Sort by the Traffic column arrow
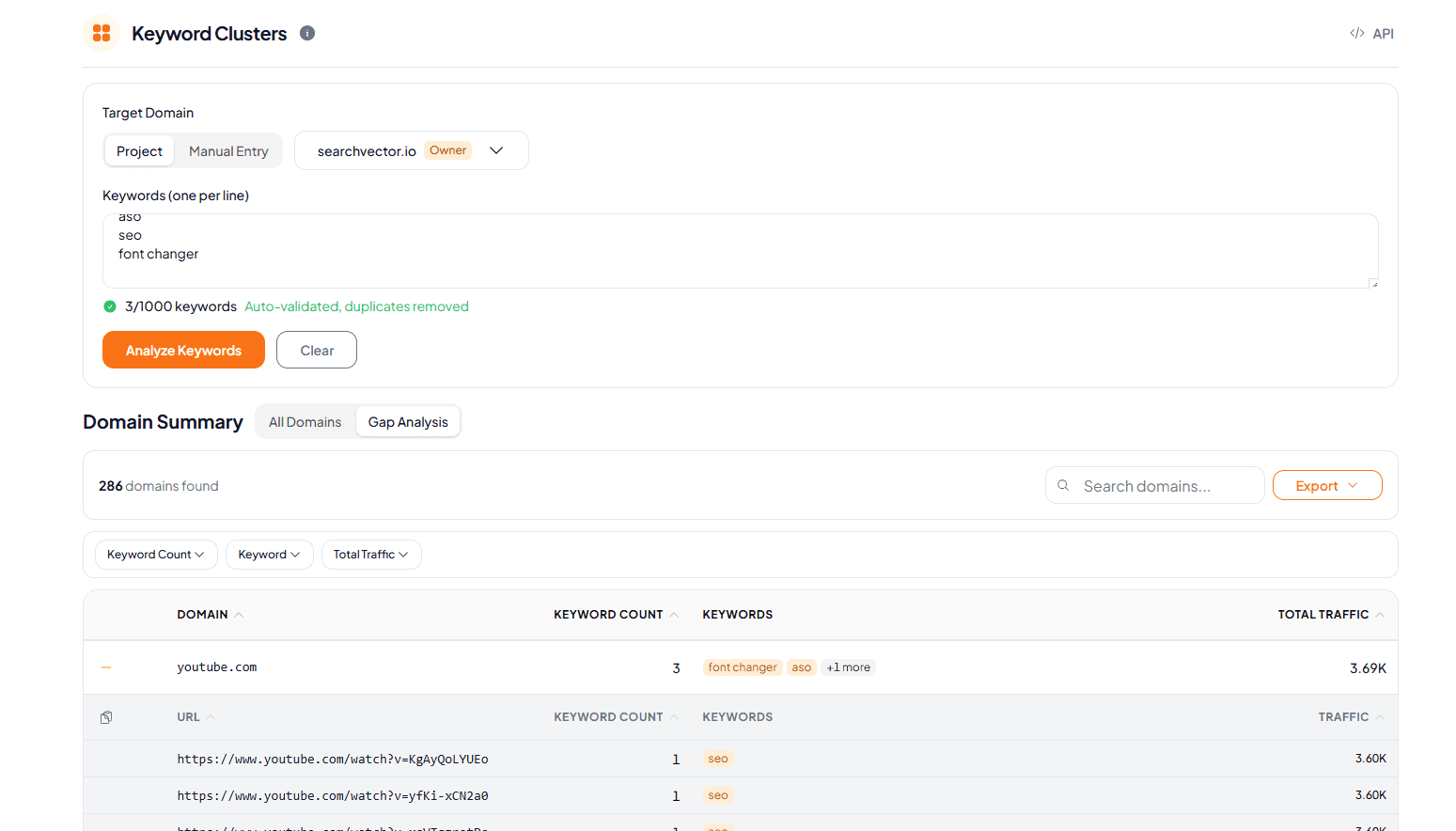 (1380, 717)
